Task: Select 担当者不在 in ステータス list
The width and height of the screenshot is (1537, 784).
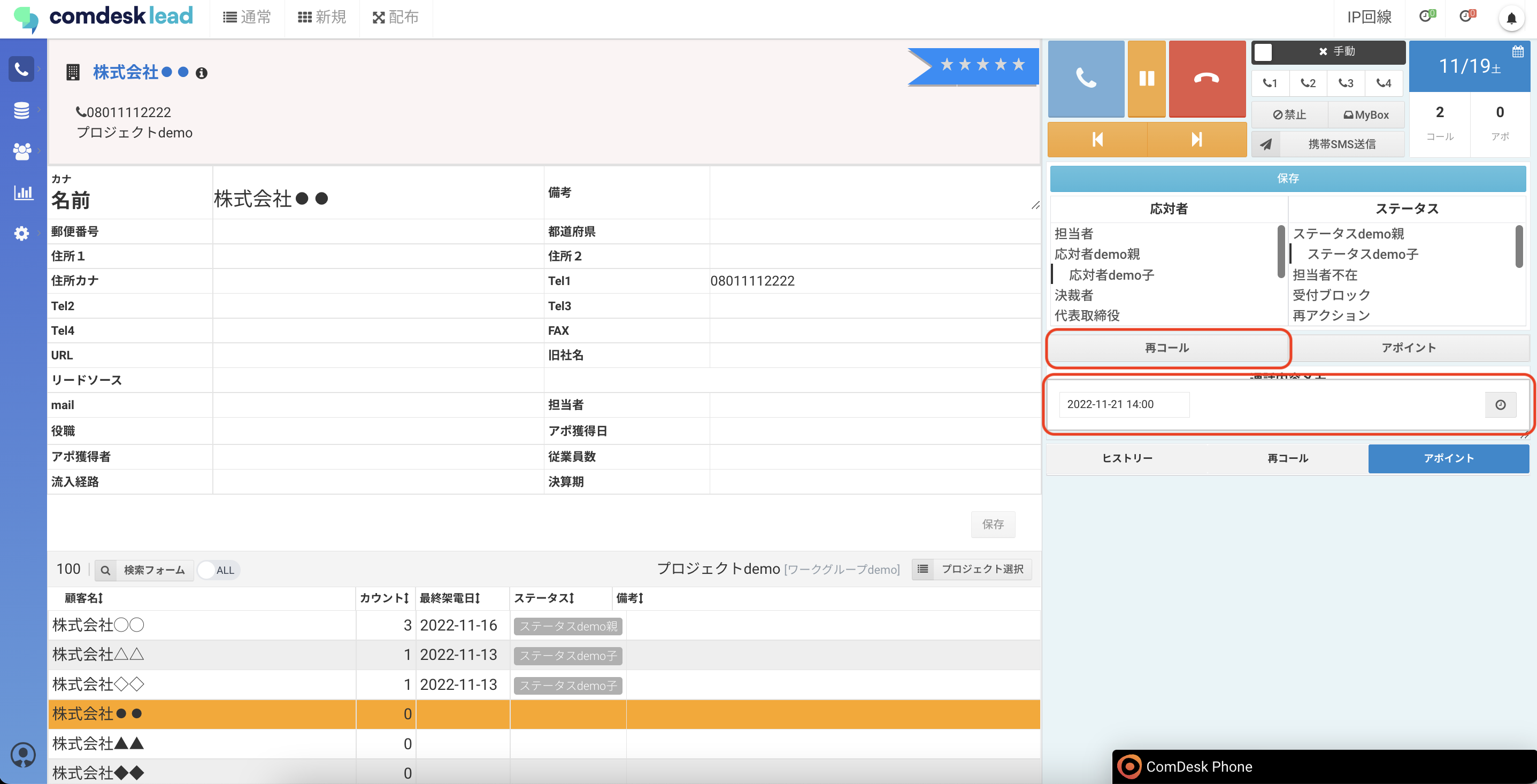Action: coord(1325,275)
